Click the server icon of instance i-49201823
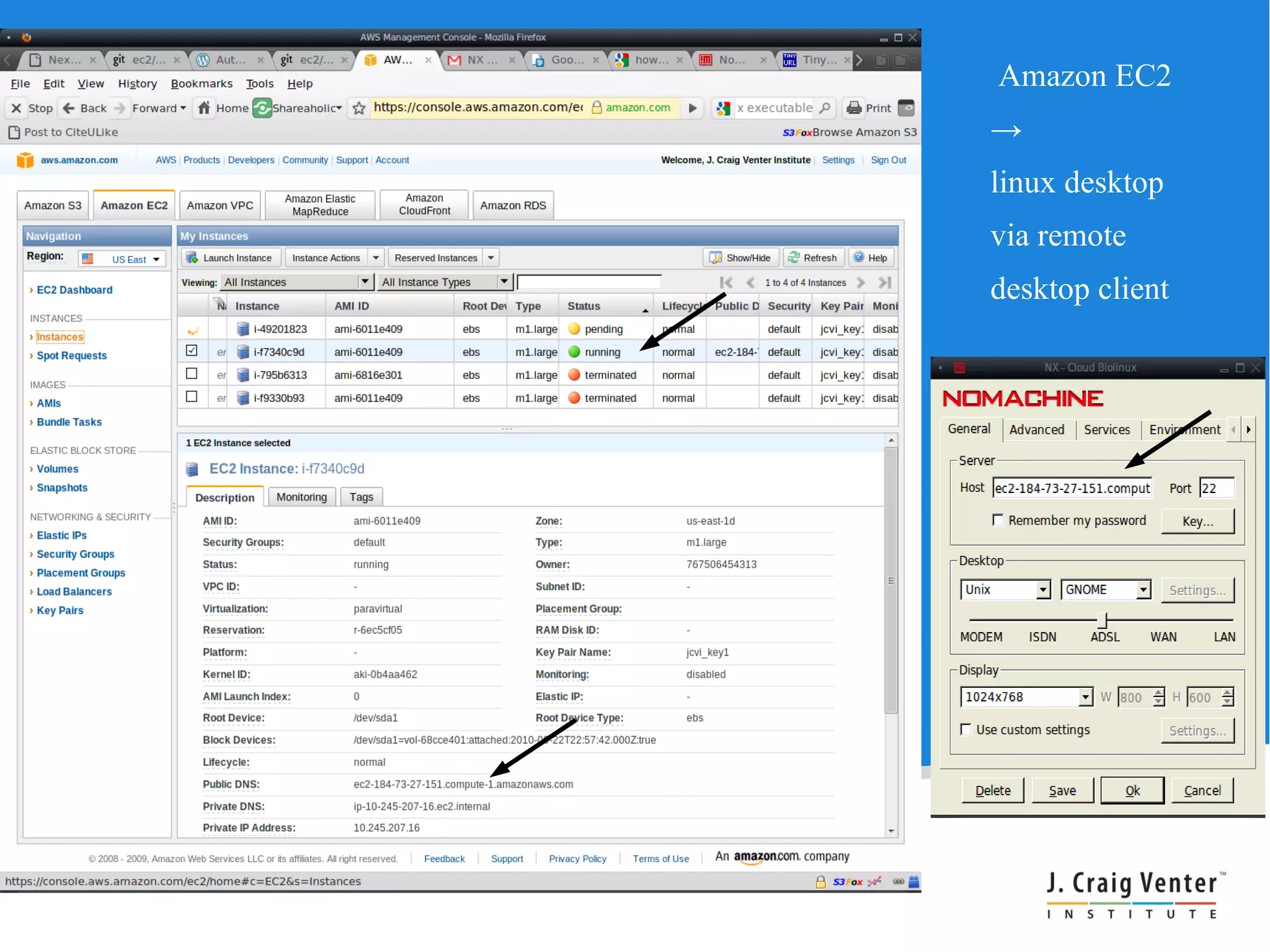Viewport: 1270px width, 952px height. [x=243, y=329]
